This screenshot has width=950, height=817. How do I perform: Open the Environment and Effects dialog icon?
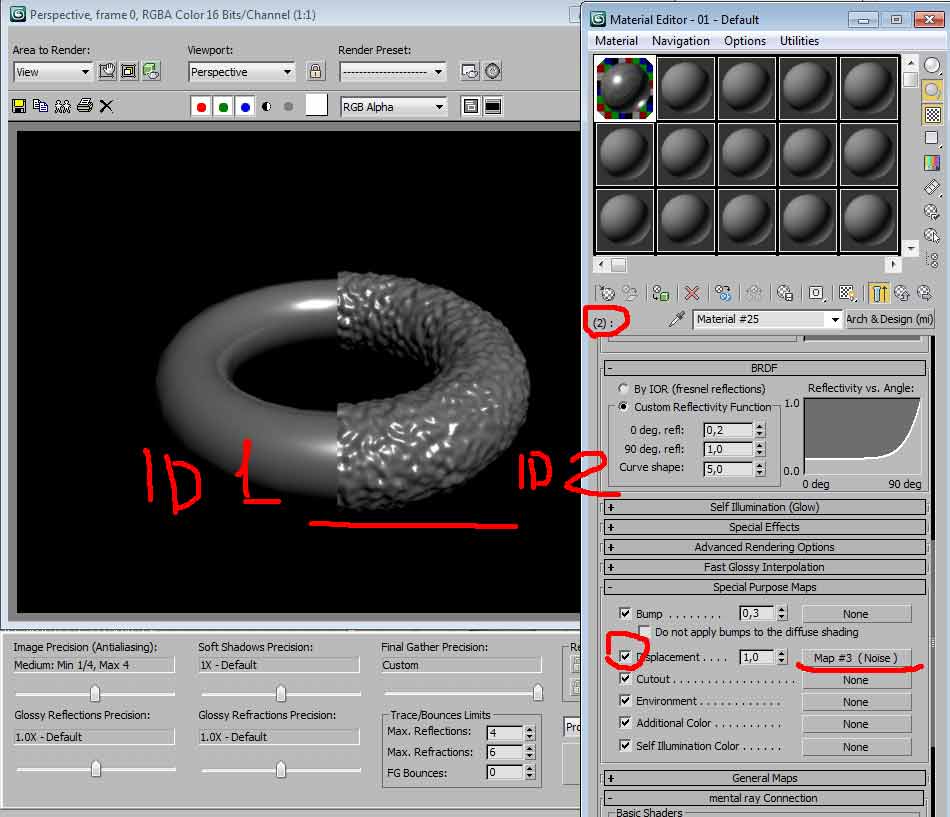(493, 72)
